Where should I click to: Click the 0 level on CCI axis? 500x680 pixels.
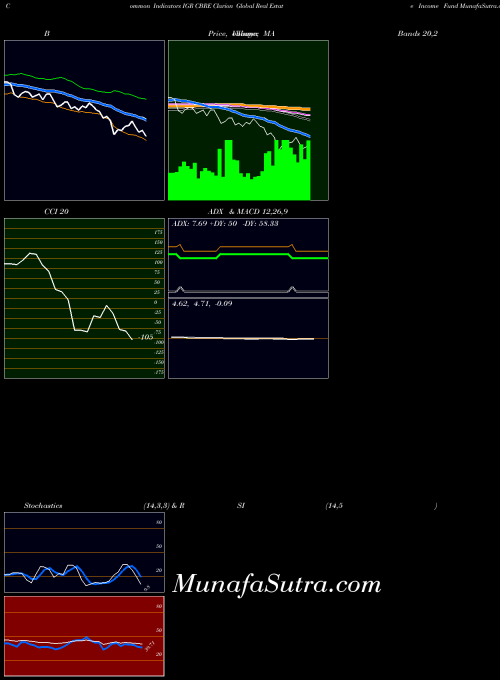tap(156, 302)
